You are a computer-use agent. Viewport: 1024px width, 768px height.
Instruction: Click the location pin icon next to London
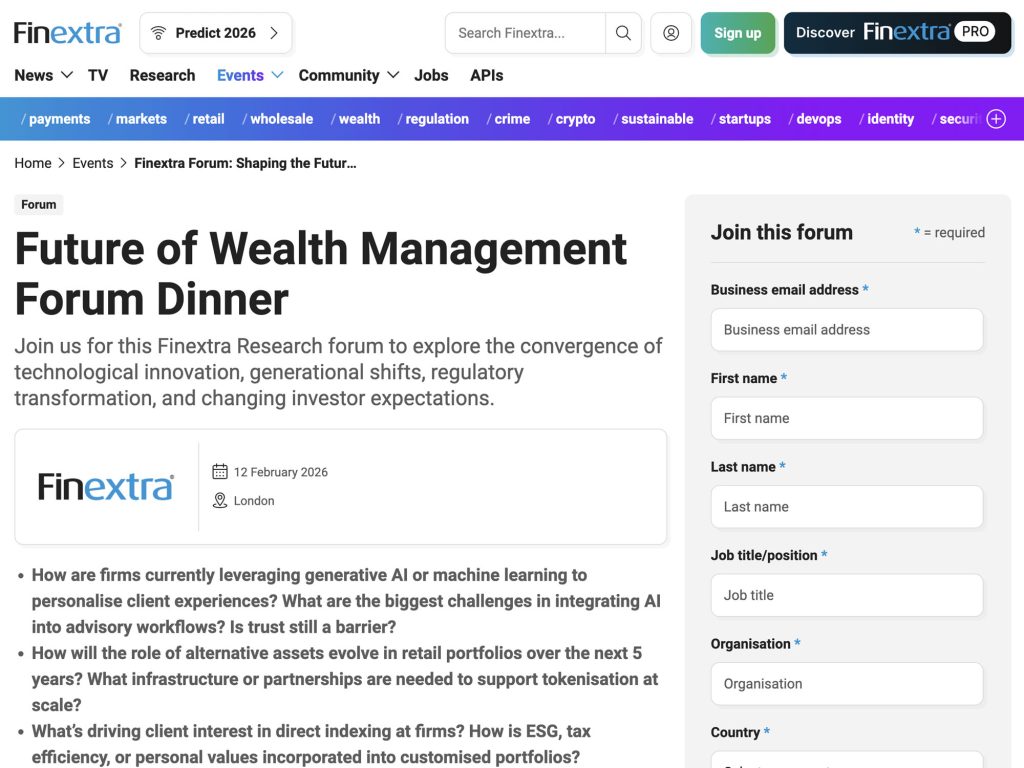220,500
